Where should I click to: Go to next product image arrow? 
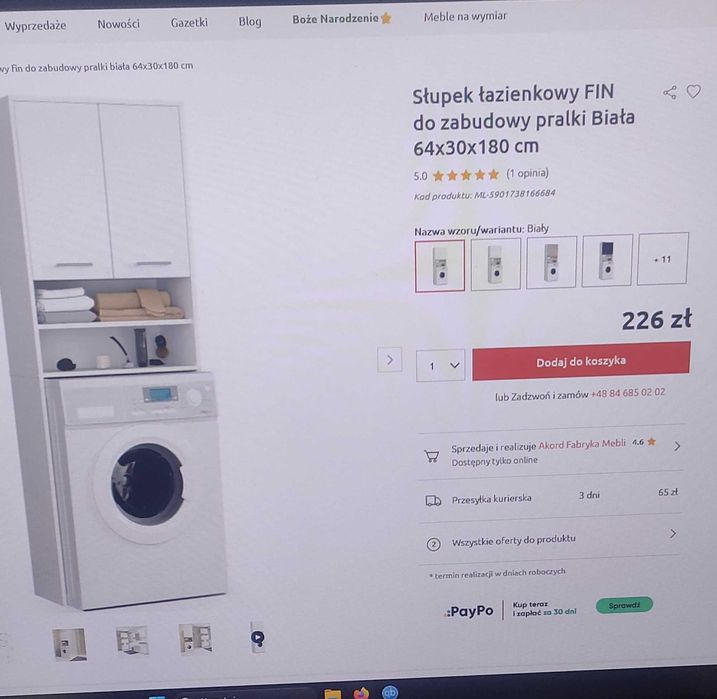tap(390, 360)
